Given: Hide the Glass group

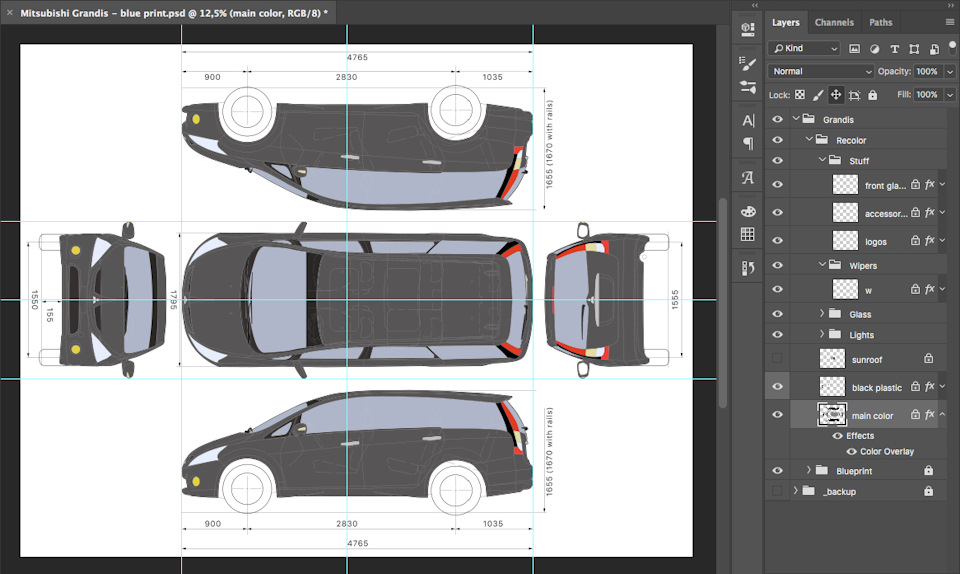Looking at the screenshot, I should coord(778,314).
